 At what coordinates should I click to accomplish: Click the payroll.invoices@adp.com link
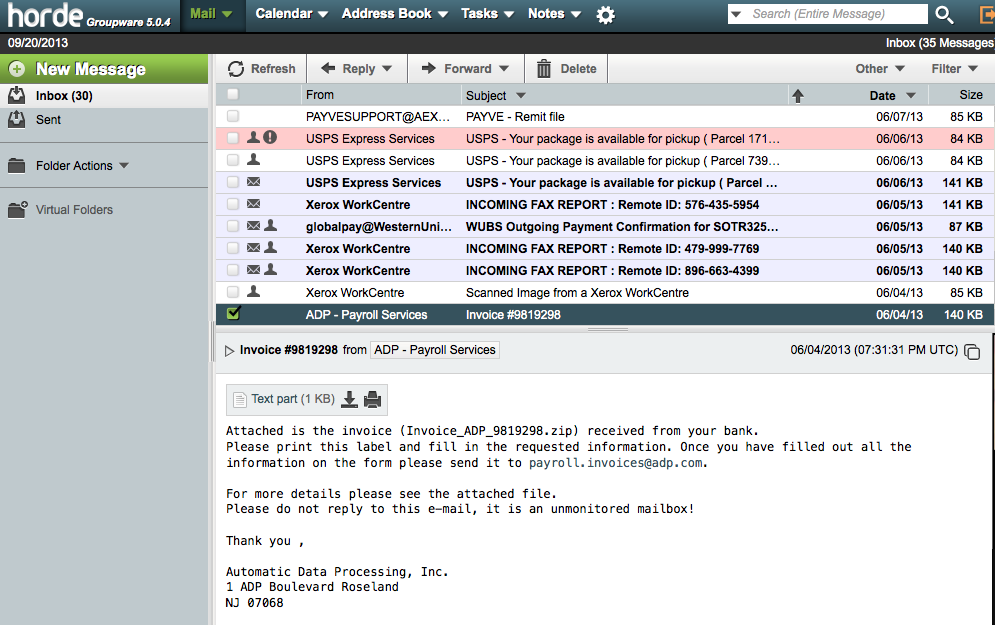tap(616, 463)
